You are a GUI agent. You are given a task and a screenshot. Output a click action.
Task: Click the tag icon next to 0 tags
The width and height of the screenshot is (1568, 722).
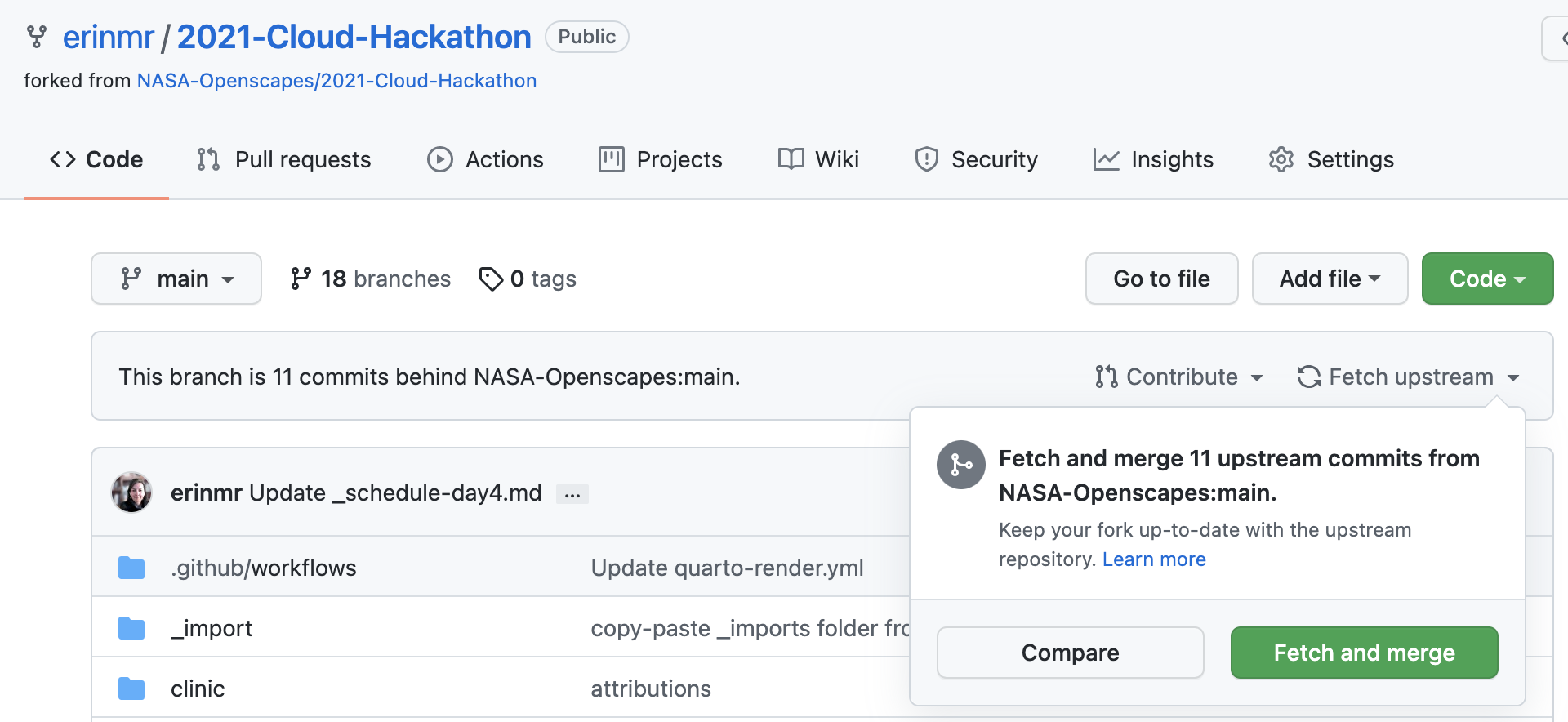(x=491, y=279)
